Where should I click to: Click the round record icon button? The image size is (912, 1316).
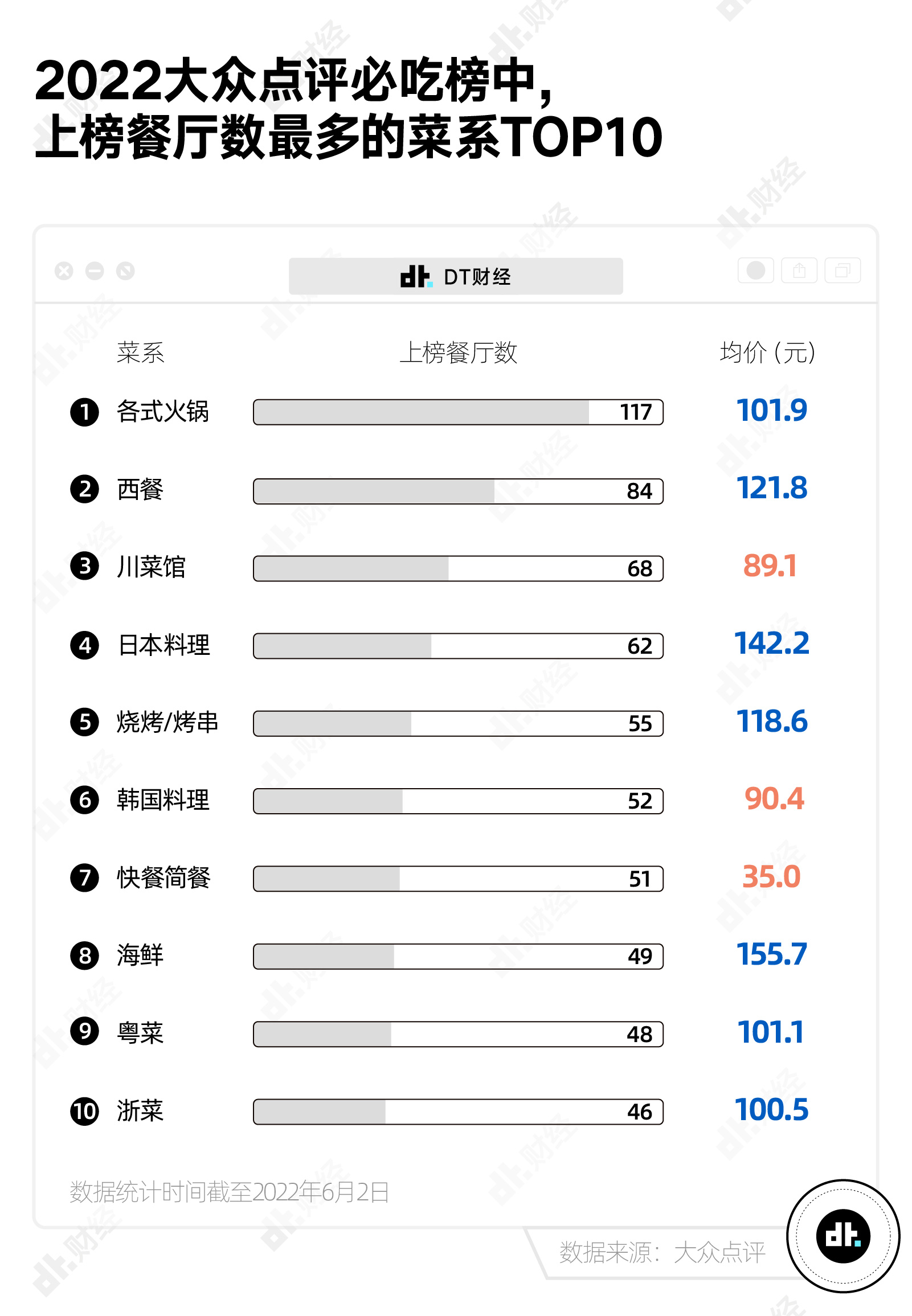pos(755,270)
